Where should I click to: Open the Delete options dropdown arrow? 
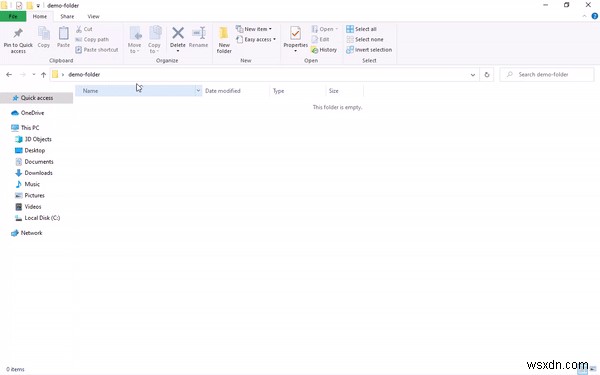(x=178, y=51)
